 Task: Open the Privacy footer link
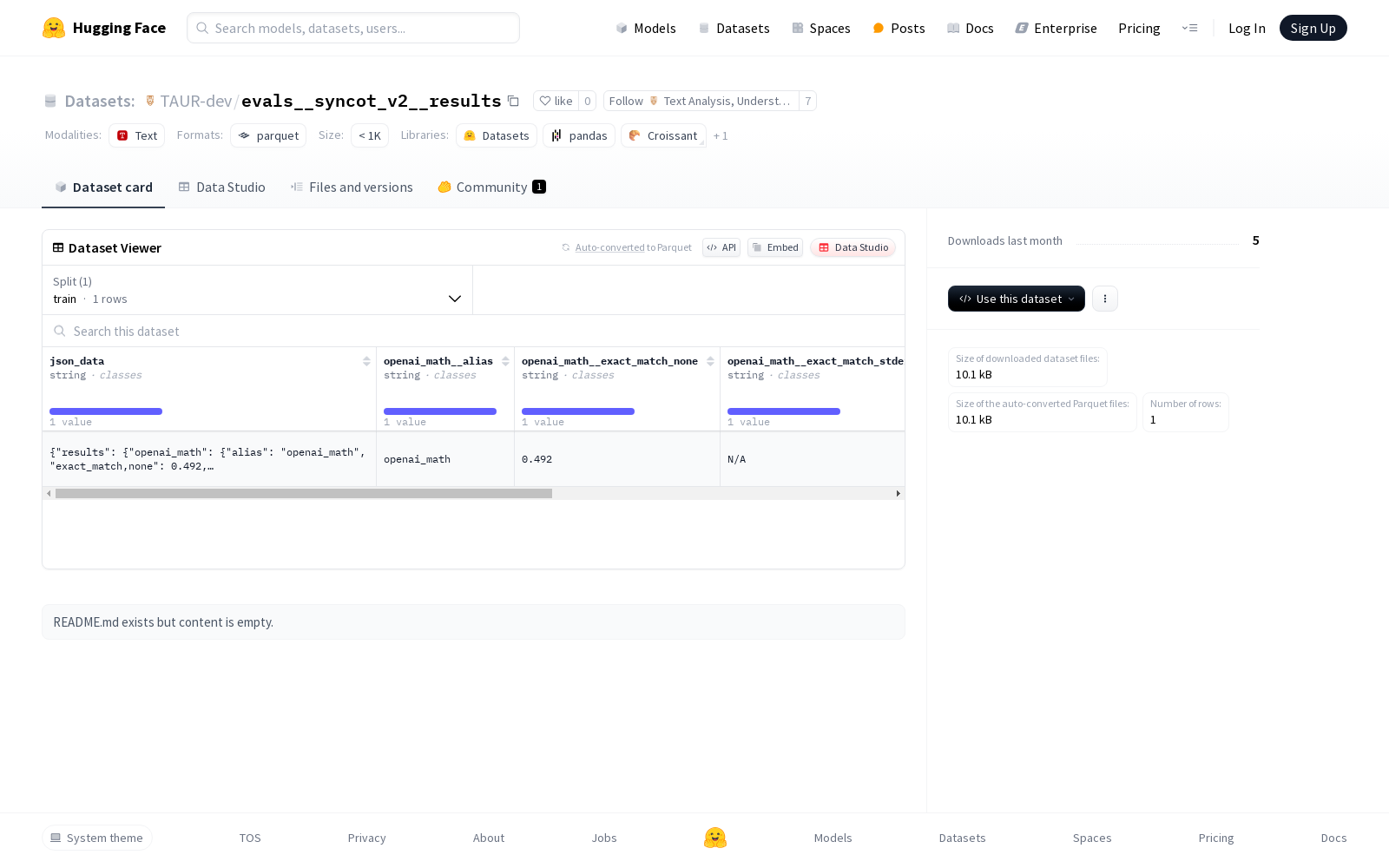[x=366, y=838]
